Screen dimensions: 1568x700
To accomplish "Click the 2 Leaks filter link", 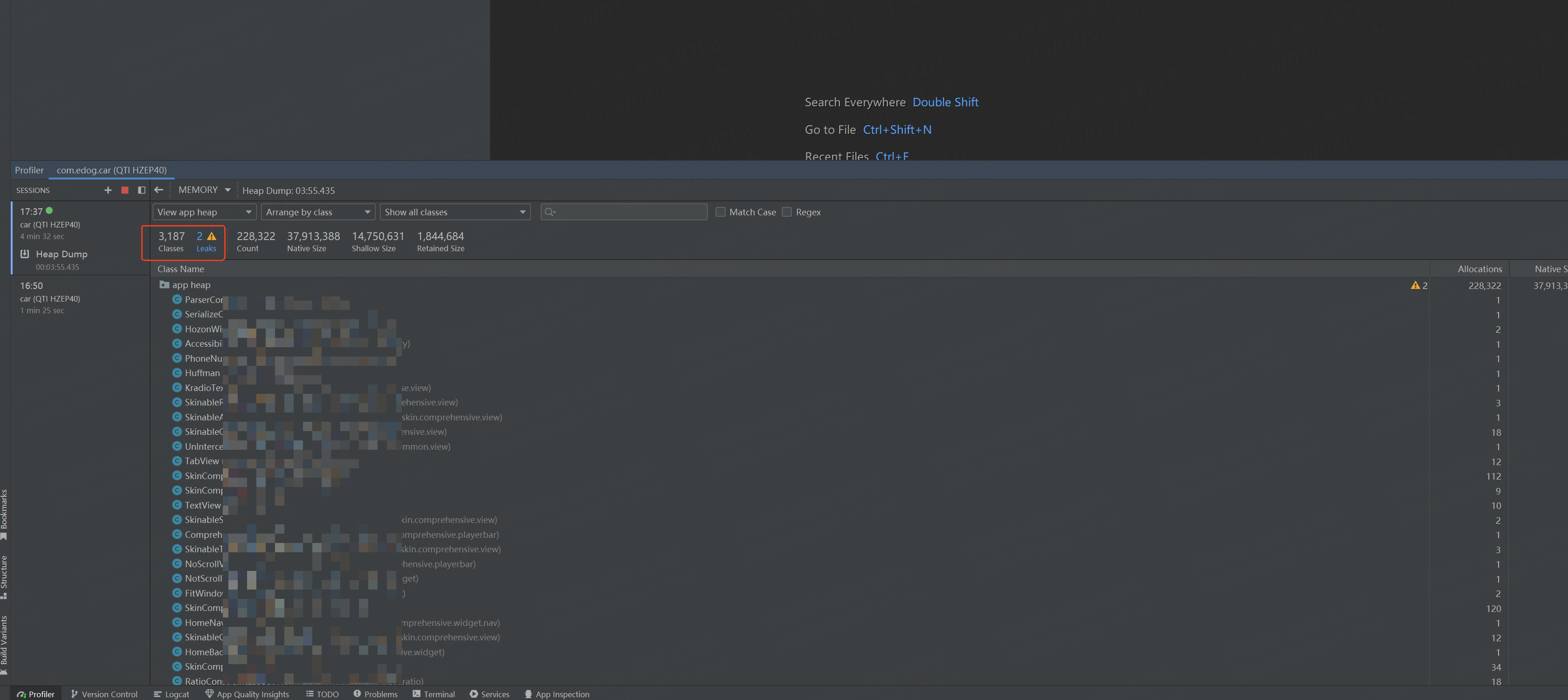I will click(206, 241).
